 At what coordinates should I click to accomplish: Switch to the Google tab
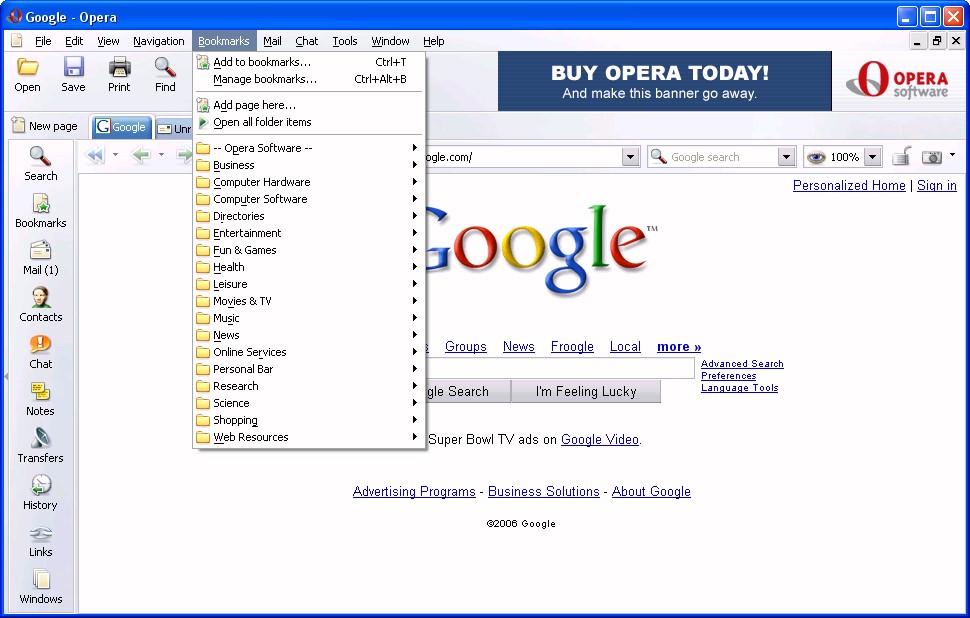pos(122,127)
